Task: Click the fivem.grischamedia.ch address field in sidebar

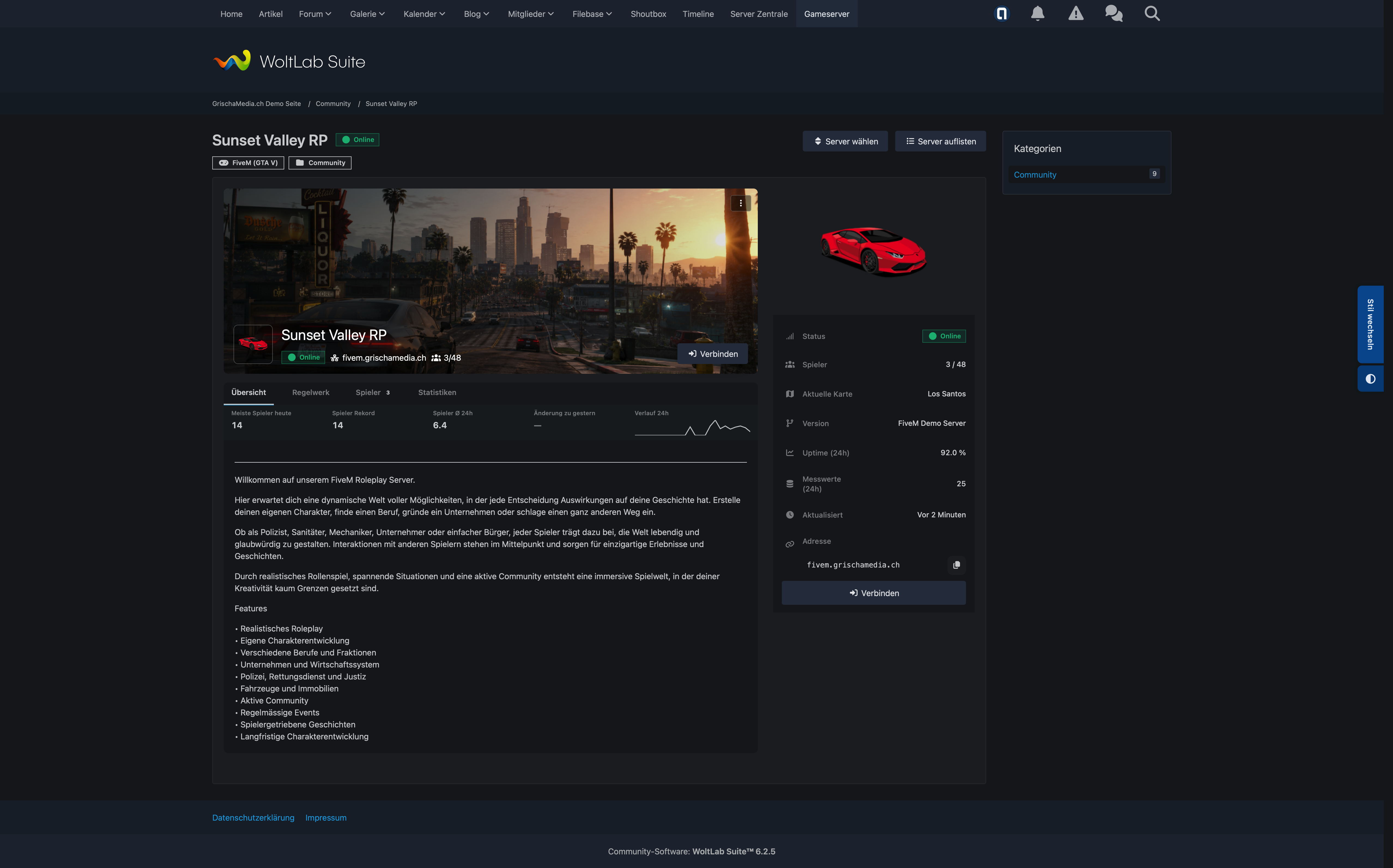Action: click(853, 565)
